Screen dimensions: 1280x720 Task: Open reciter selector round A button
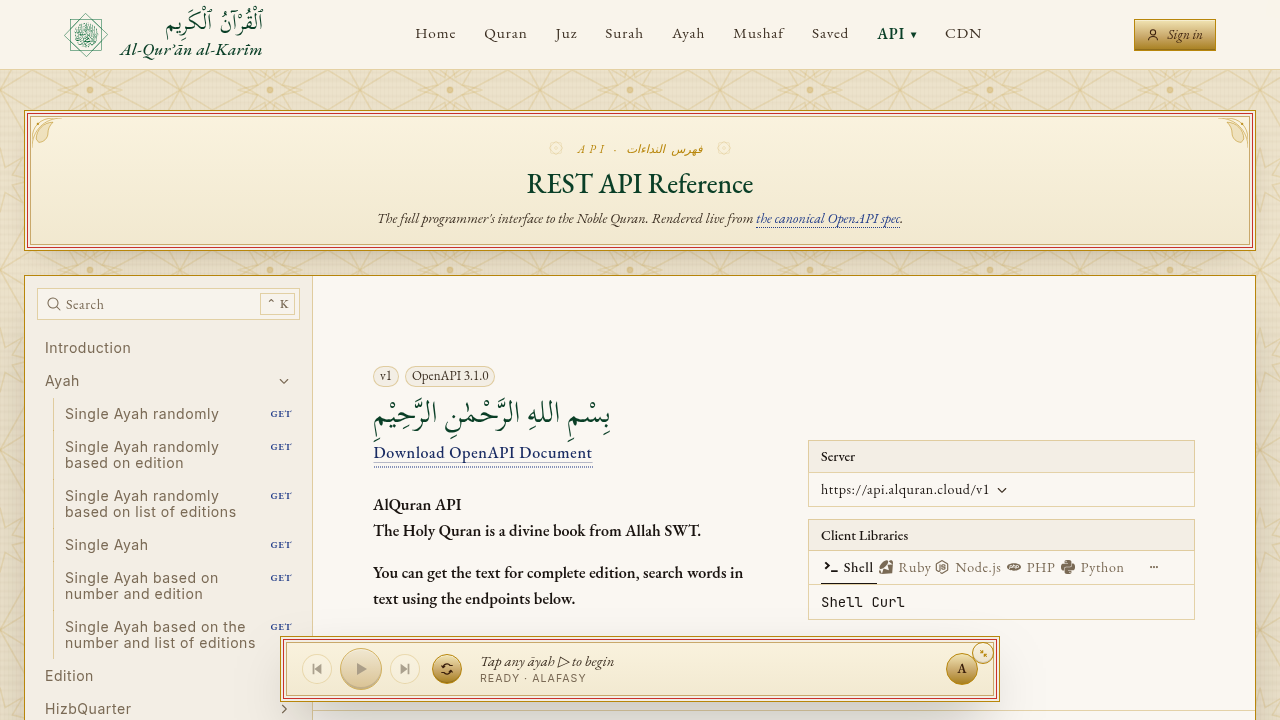click(x=962, y=669)
